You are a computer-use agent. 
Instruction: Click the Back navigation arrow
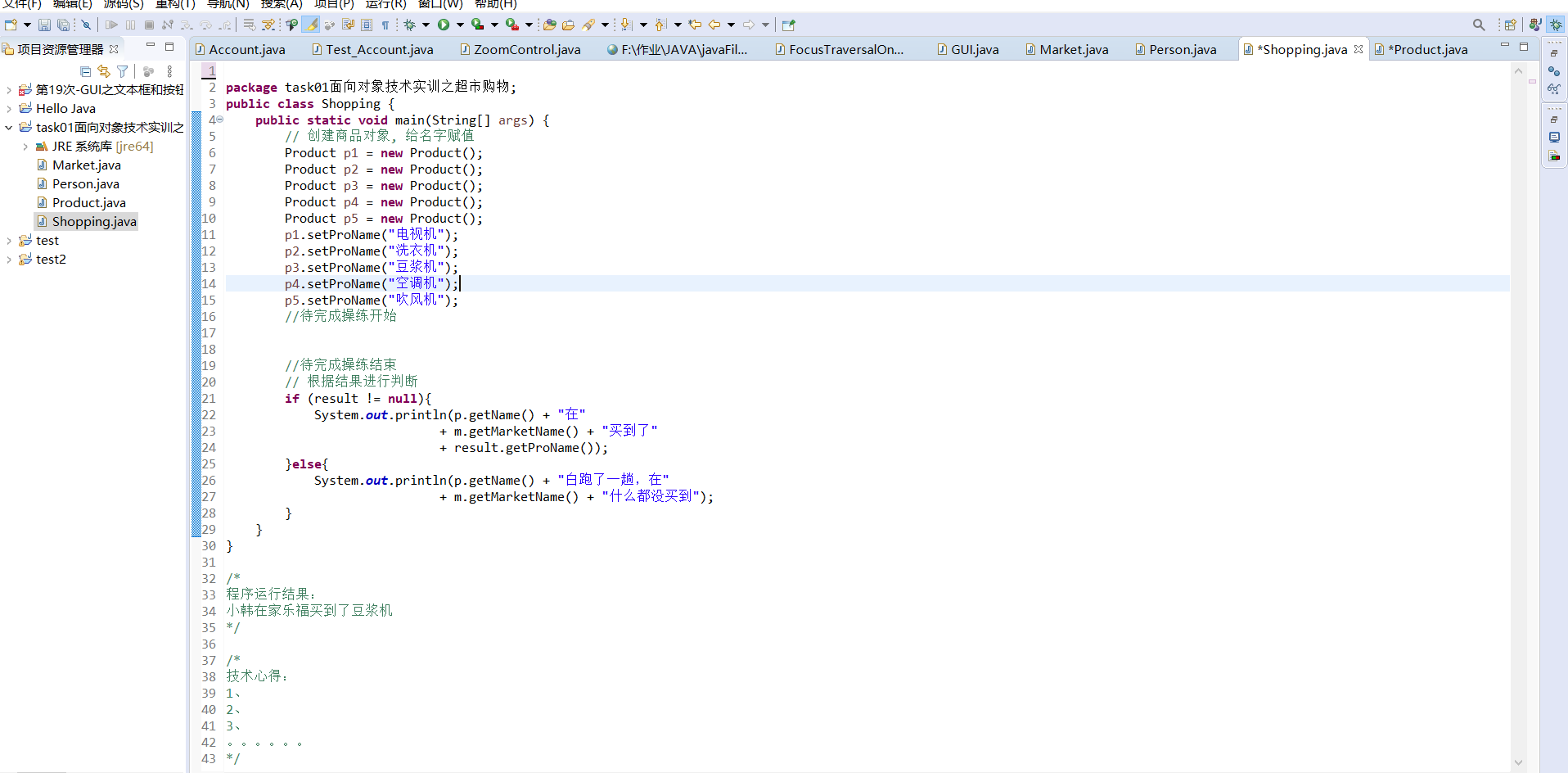click(x=714, y=25)
